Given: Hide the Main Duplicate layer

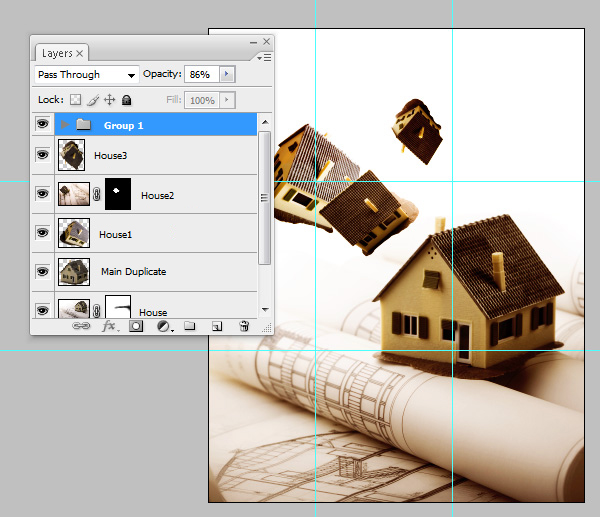Looking at the screenshot, I should coord(42,272).
